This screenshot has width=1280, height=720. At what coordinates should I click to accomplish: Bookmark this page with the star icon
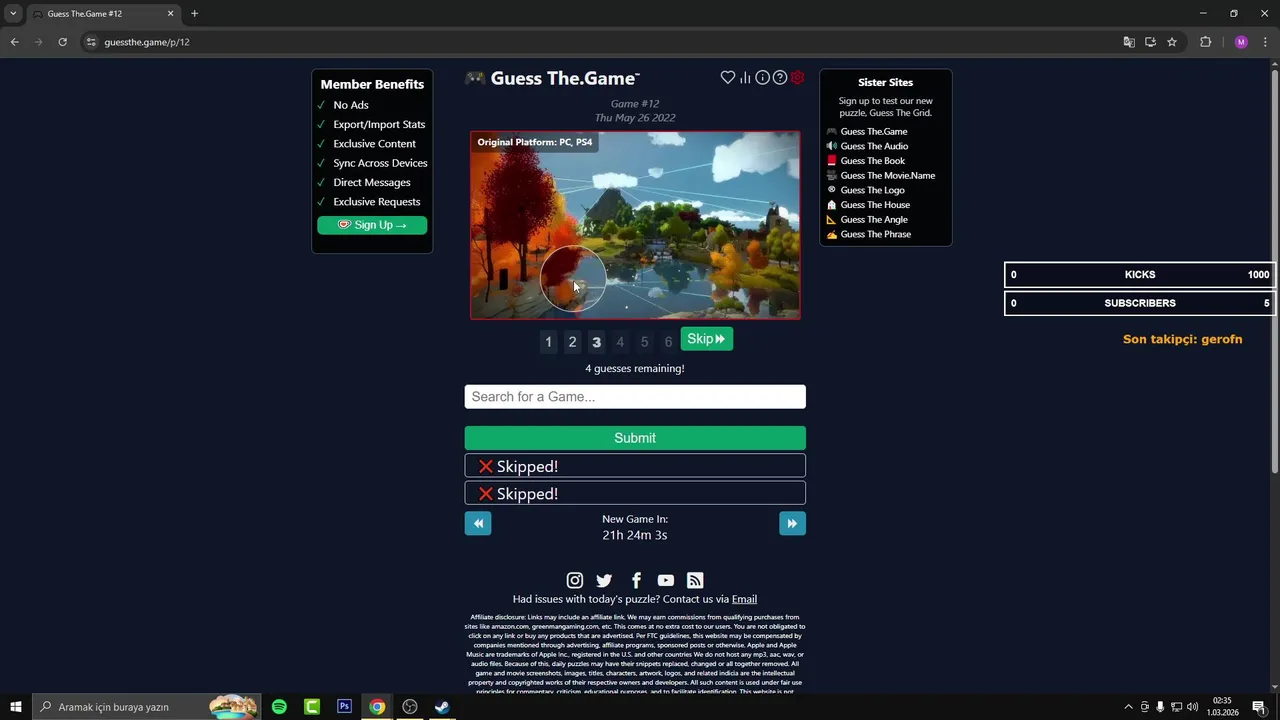pos(1172,42)
